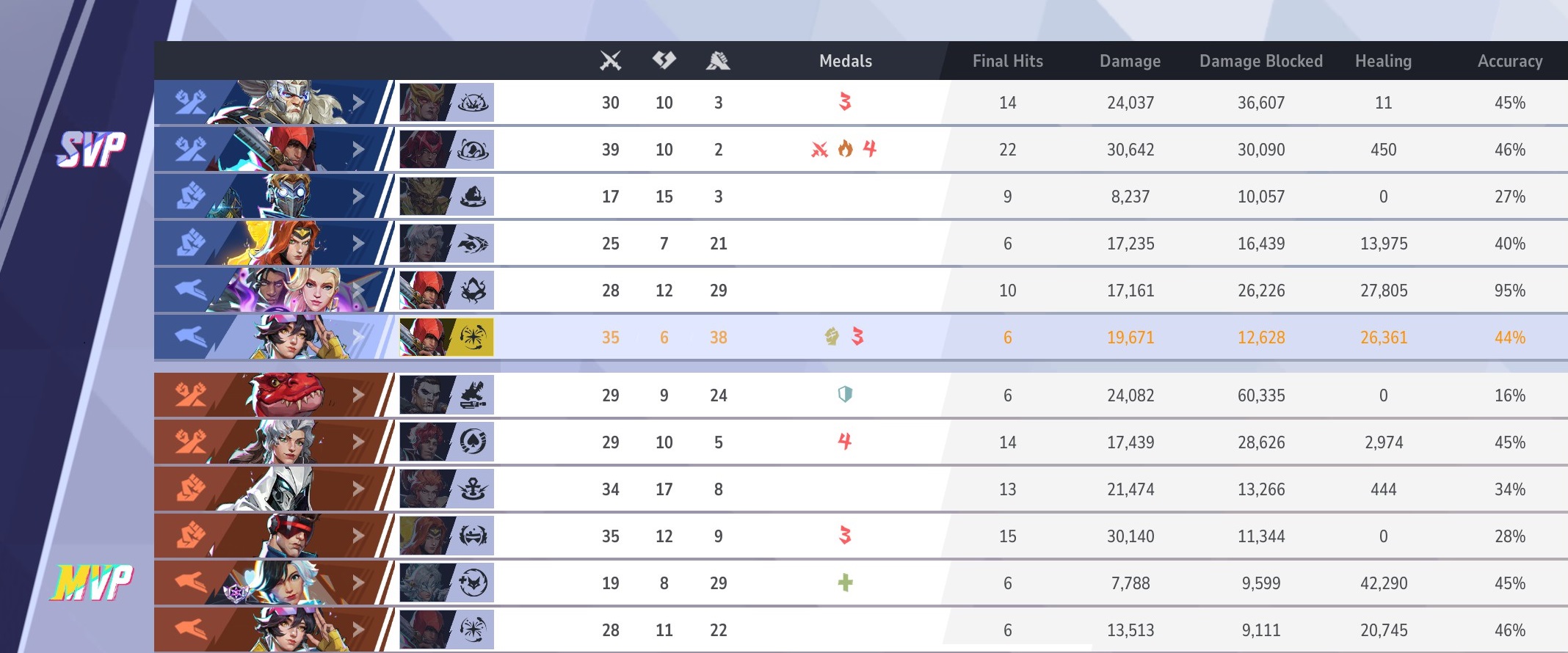Click the deaths broken-heart column icon

[664, 60]
